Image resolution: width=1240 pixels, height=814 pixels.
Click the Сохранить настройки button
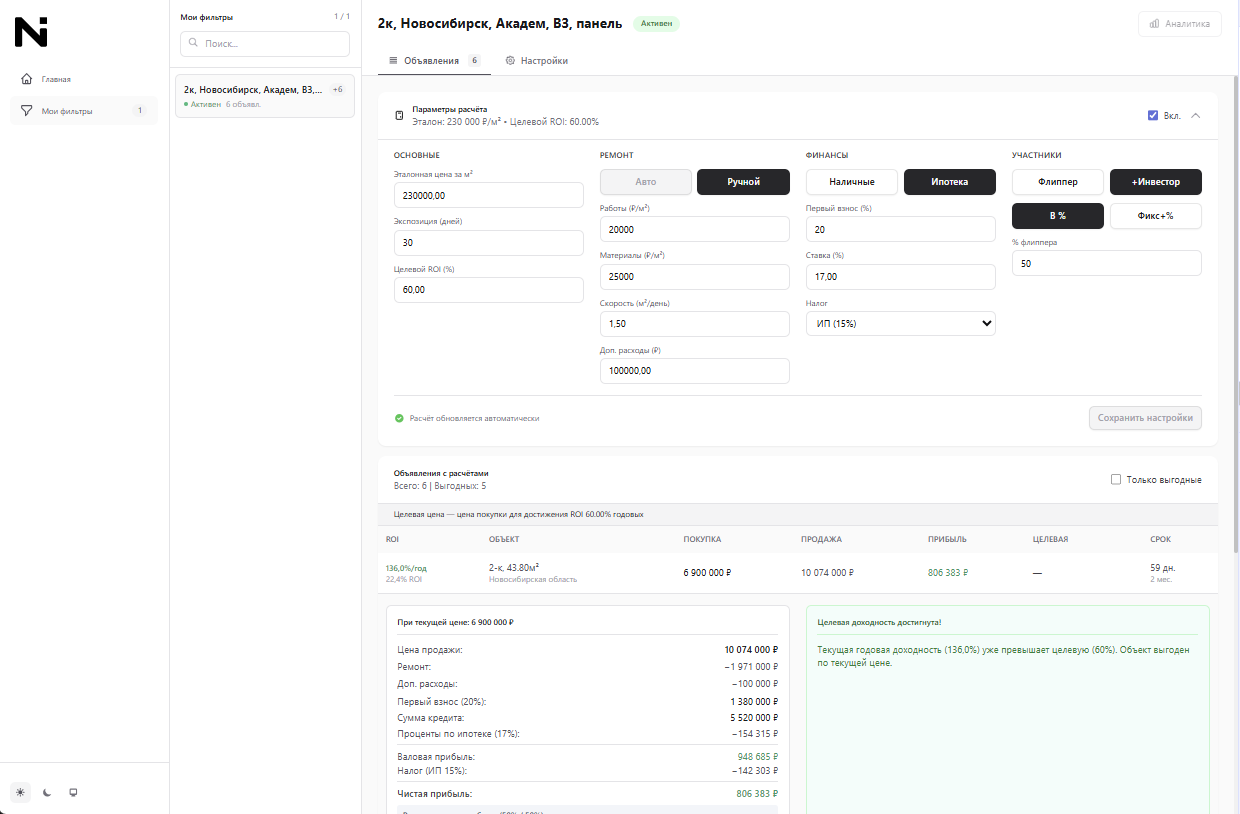tap(1145, 418)
